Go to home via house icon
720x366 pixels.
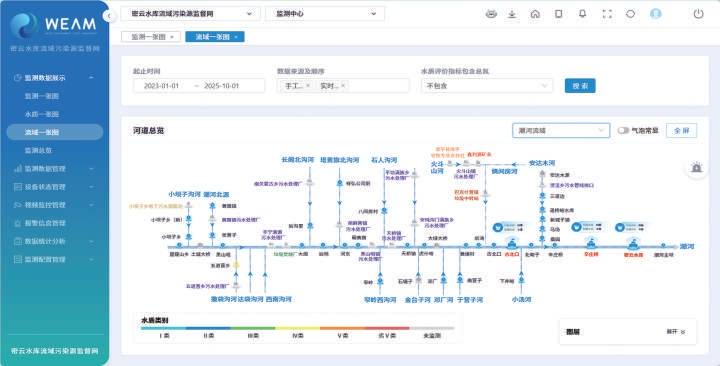click(535, 14)
